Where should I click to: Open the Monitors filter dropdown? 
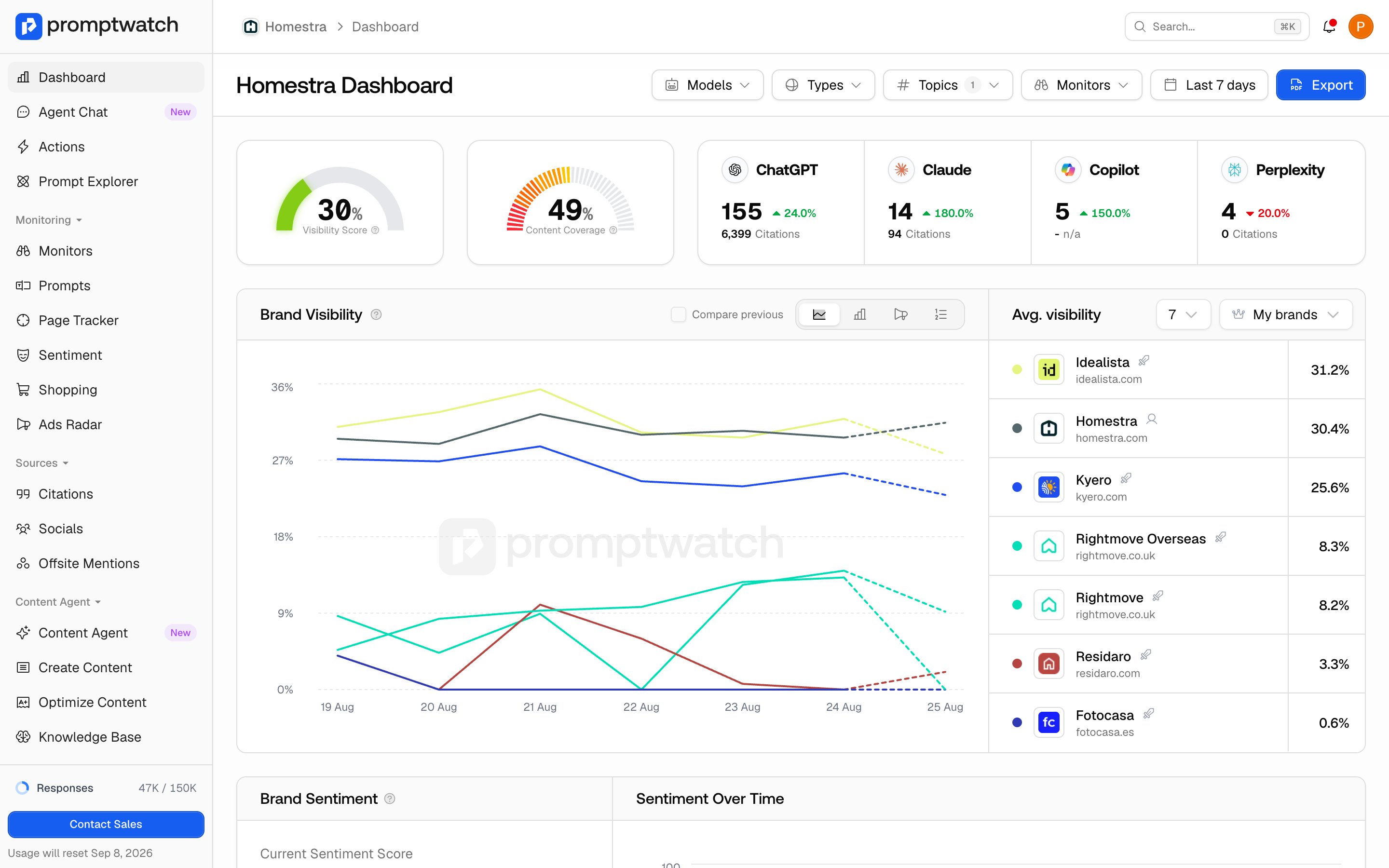pyautogui.click(x=1081, y=85)
